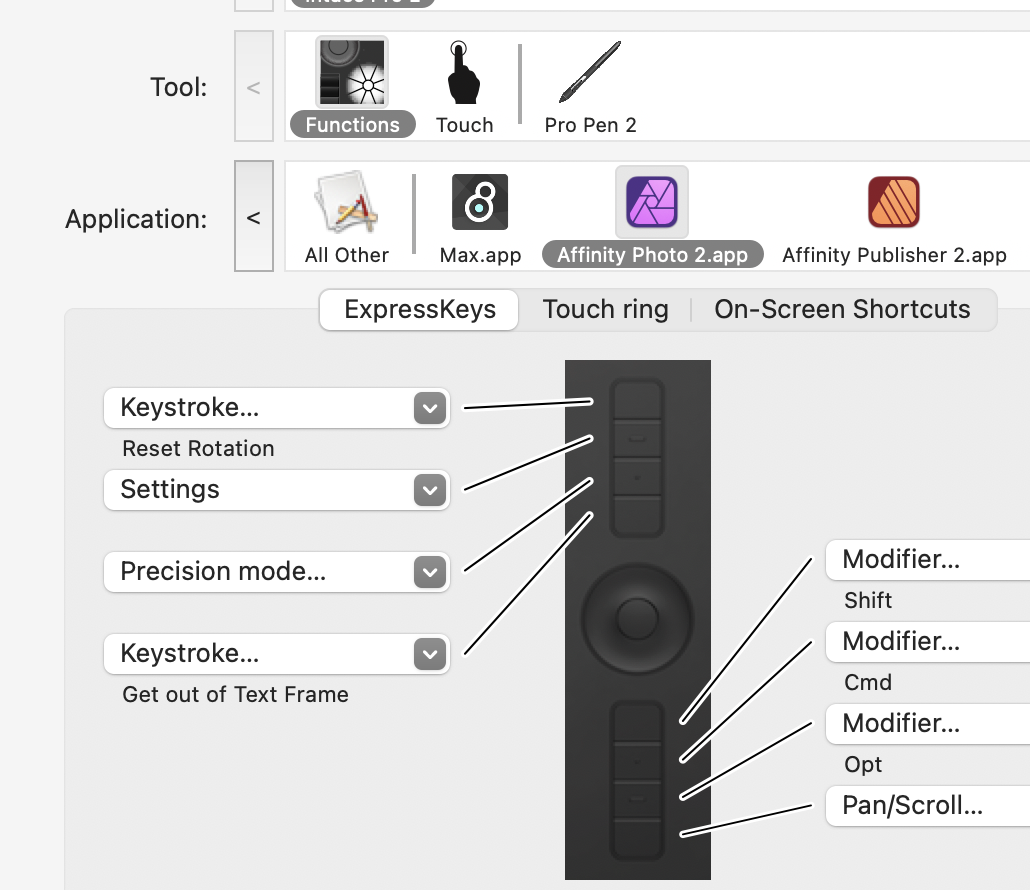Image resolution: width=1030 pixels, height=890 pixels.
Task: Collapse the Tool row with the chevron button
Action: pyautogui.click(x=254, y=87)
